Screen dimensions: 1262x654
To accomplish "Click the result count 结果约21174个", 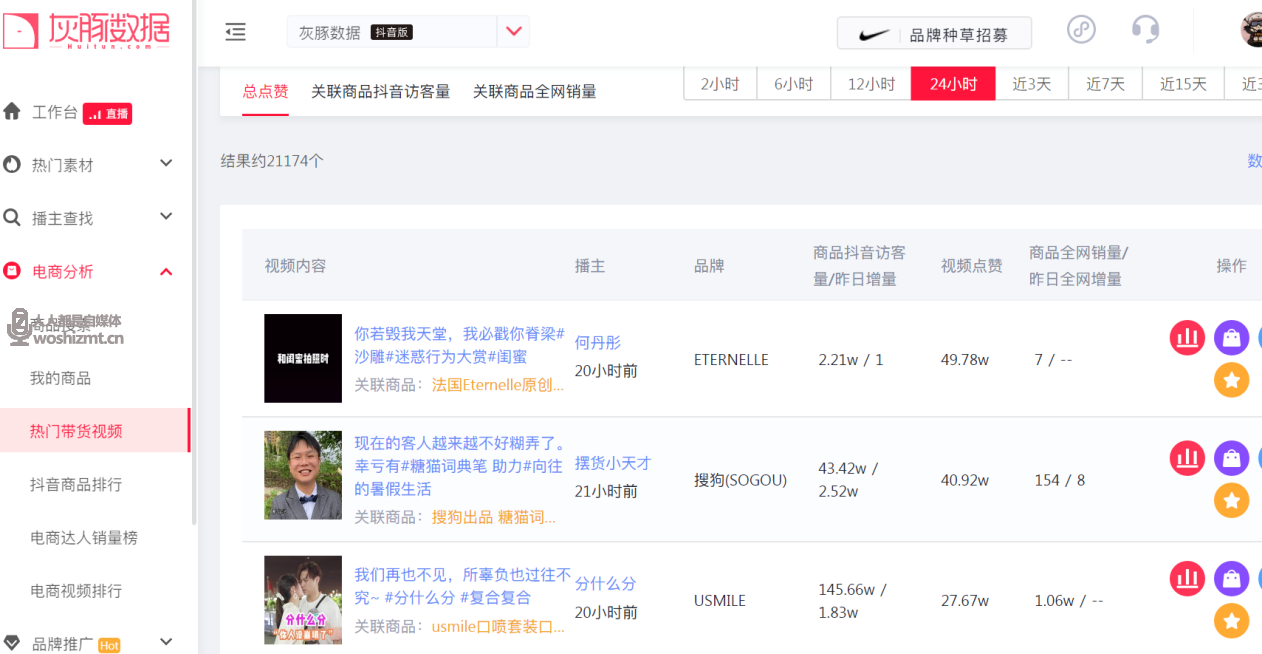I will point(272,160).
